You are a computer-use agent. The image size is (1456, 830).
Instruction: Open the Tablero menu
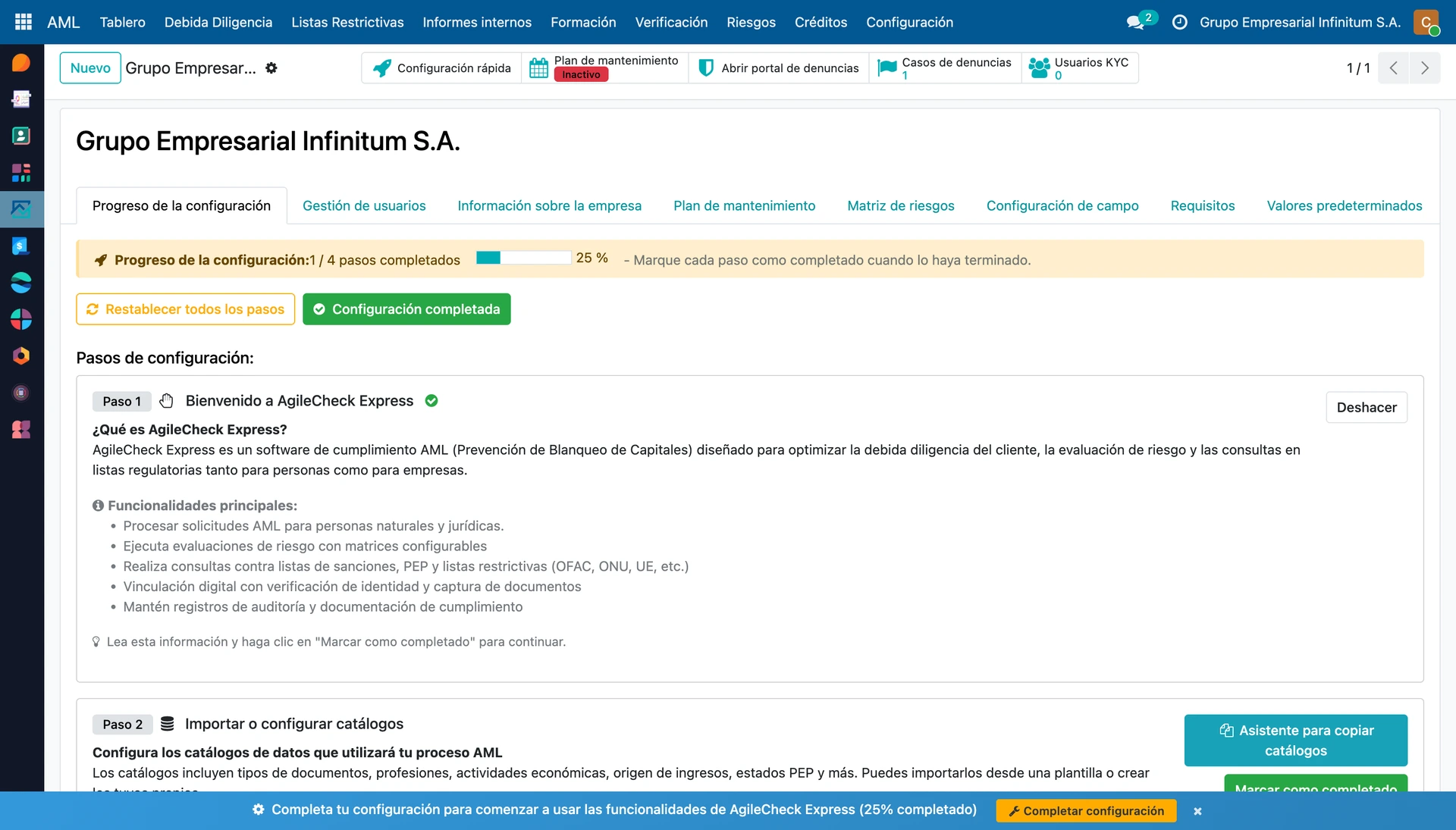click(123, 22)
